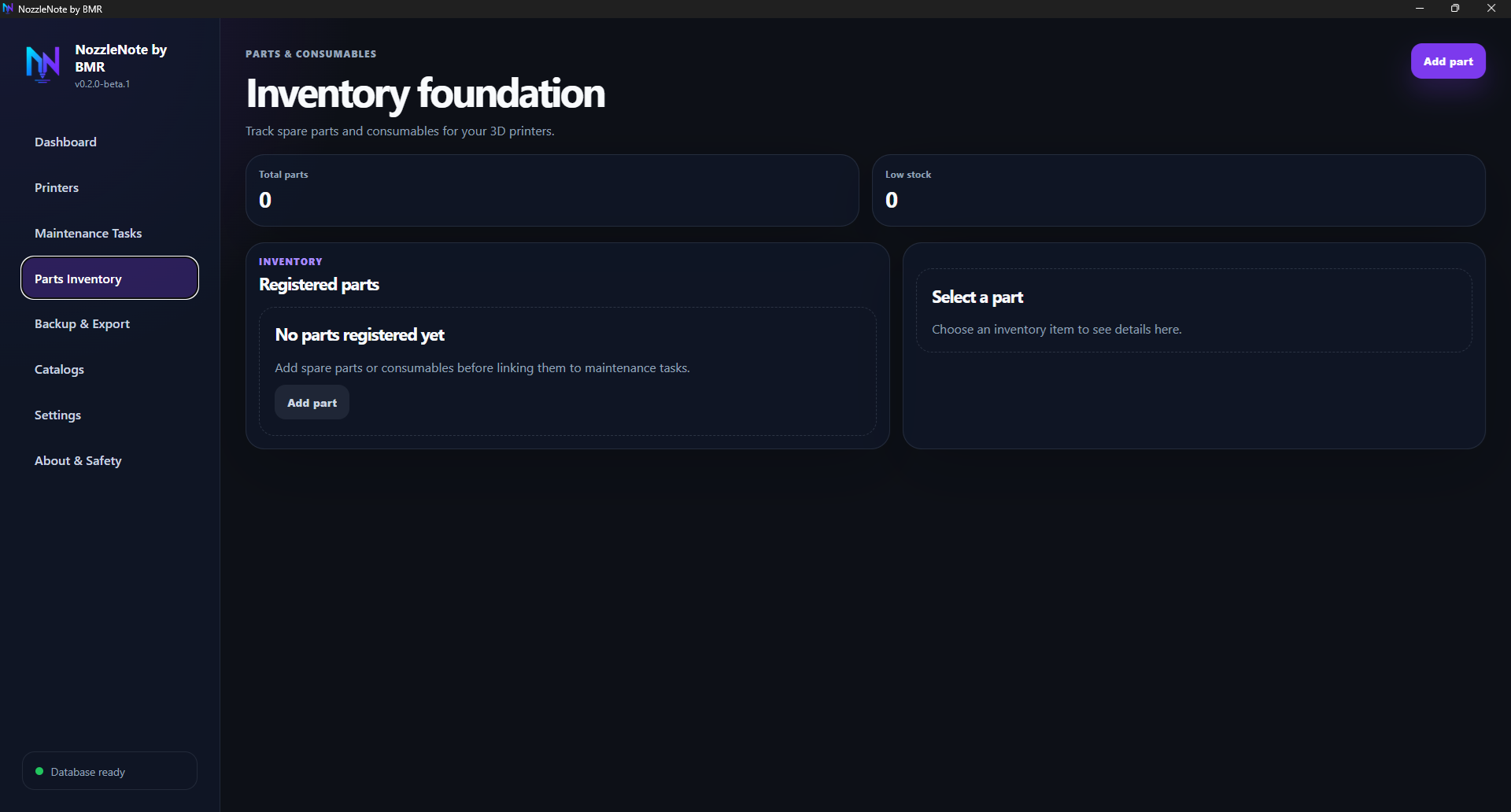1511x812 pixels.
Task: Click 'Choose an inventory item' hint text
Action: click(1057, 329)
